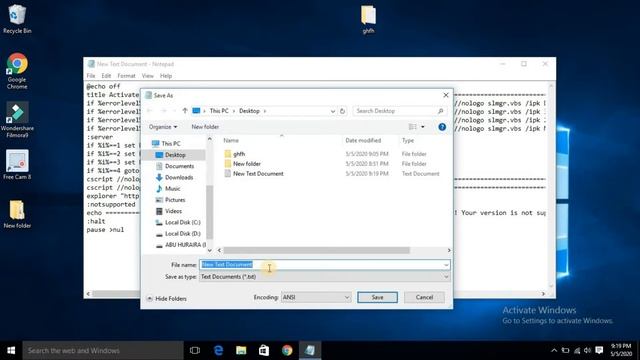The height and width of the screenshot is (360, 640).
Task: Open network status in the system tray
Action: (577, 350)
